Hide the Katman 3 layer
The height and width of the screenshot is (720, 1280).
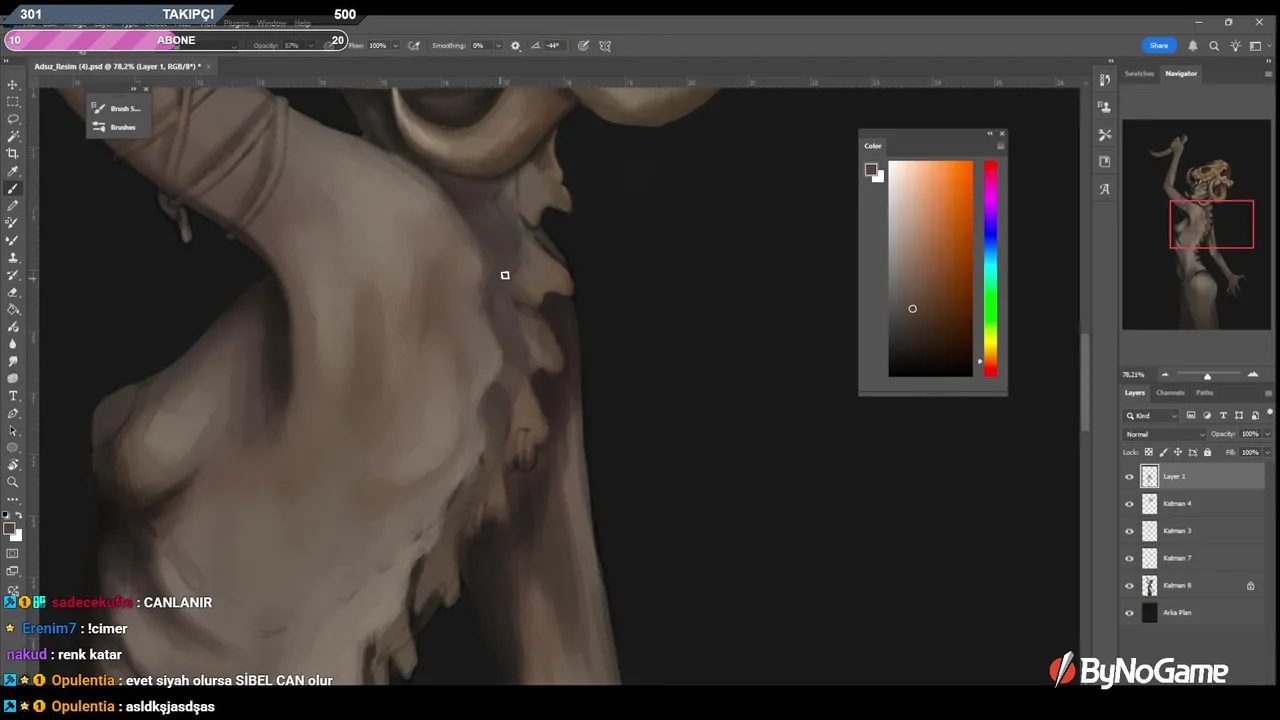point(1130,531)
